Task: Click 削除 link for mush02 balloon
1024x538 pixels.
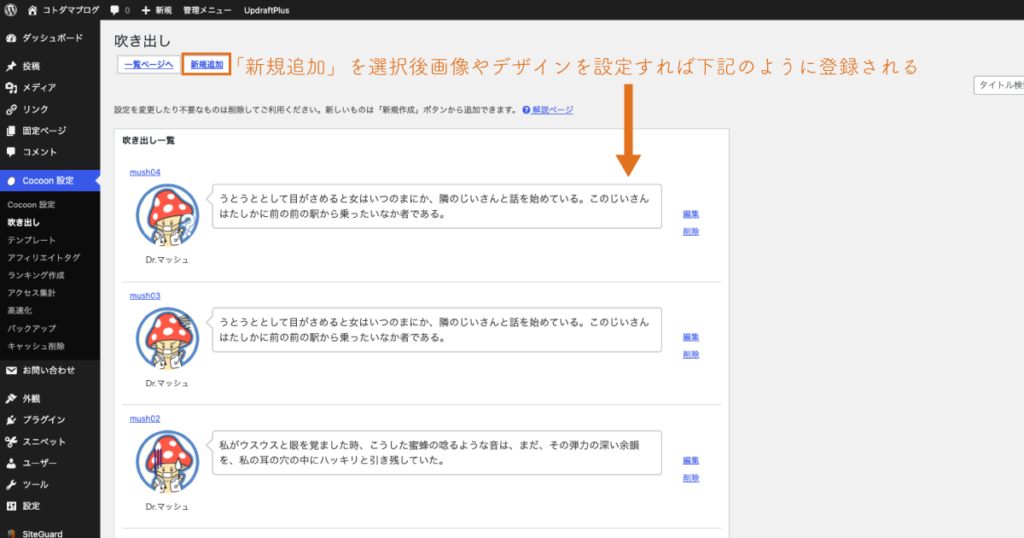Action: pos(691,478)
